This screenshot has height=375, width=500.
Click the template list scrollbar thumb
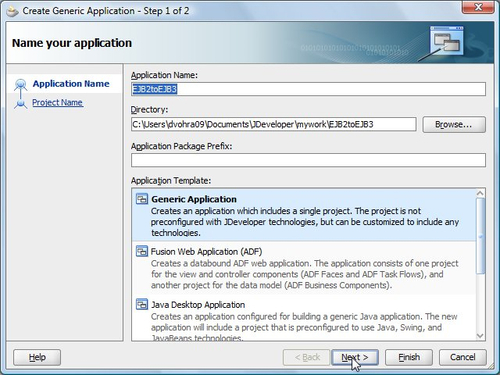pyautogui.click(x=480, y=236)
